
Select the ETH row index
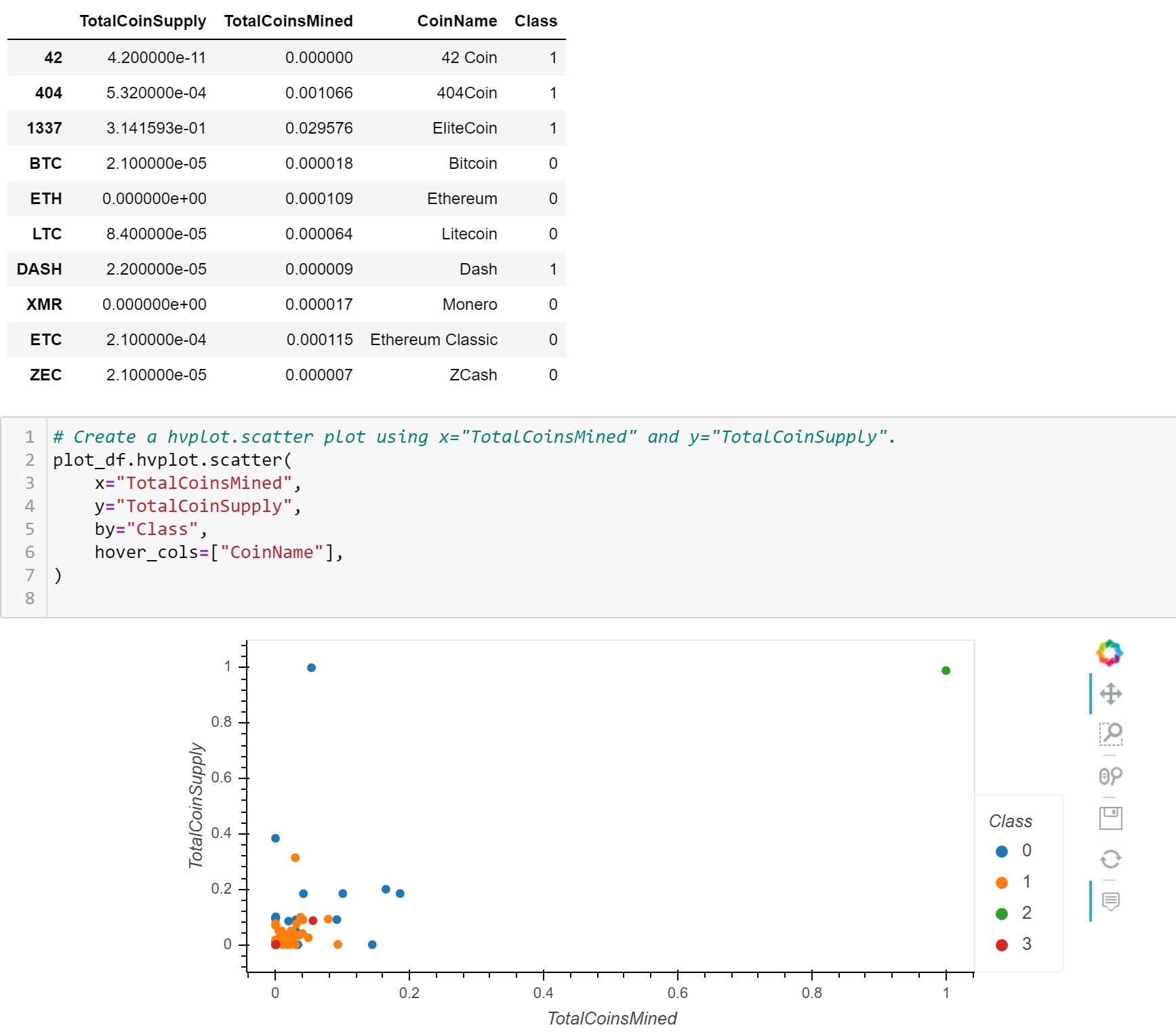[x=46, y=199]
